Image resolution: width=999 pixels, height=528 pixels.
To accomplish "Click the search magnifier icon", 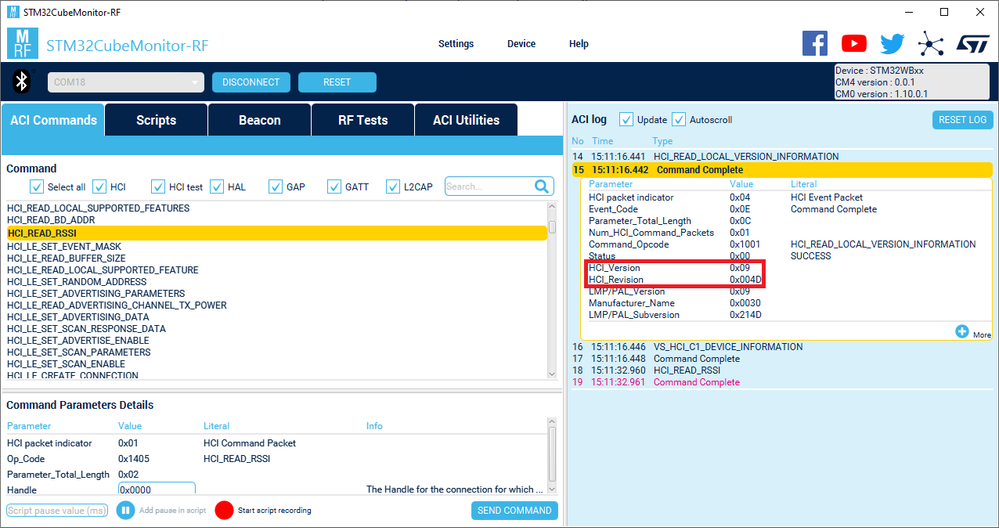I will [542, 186].
